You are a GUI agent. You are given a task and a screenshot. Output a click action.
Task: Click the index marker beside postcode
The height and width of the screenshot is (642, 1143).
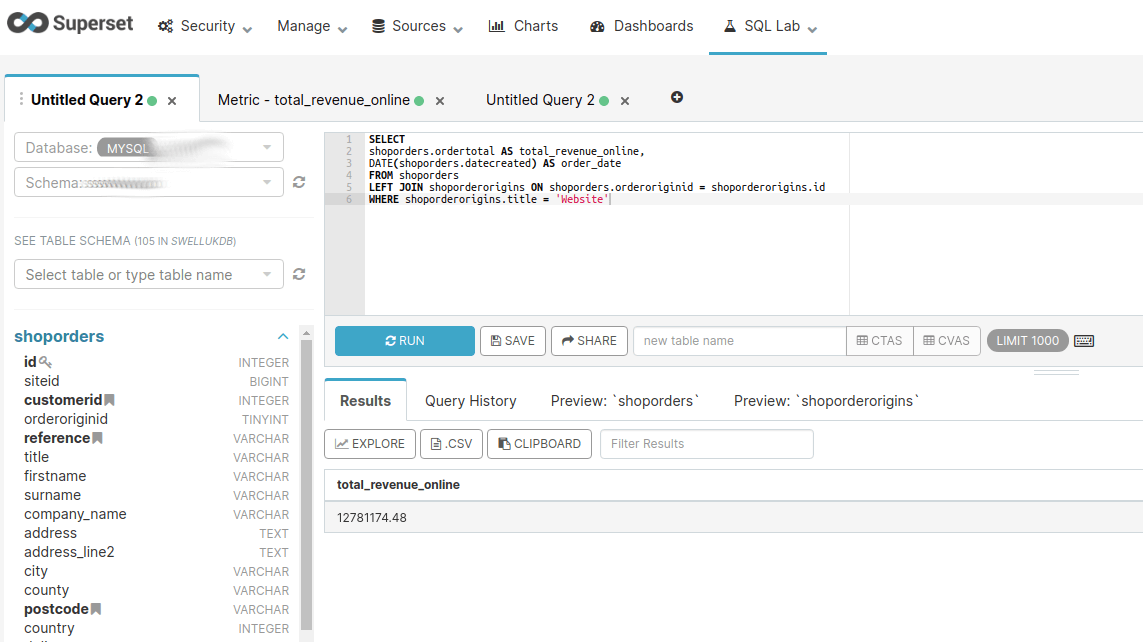pyautogui.click(x=95, y=609)
